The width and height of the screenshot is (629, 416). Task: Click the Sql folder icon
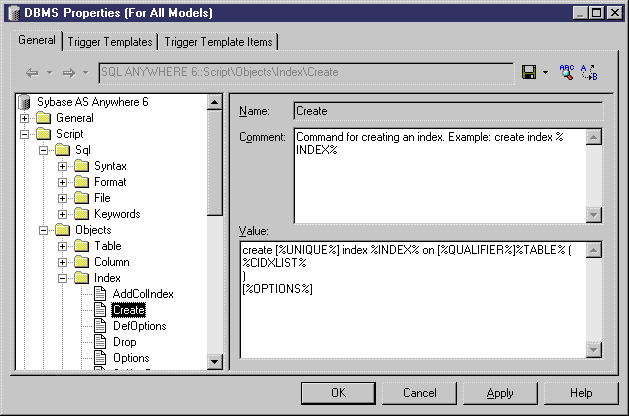[x=62, y=150]
